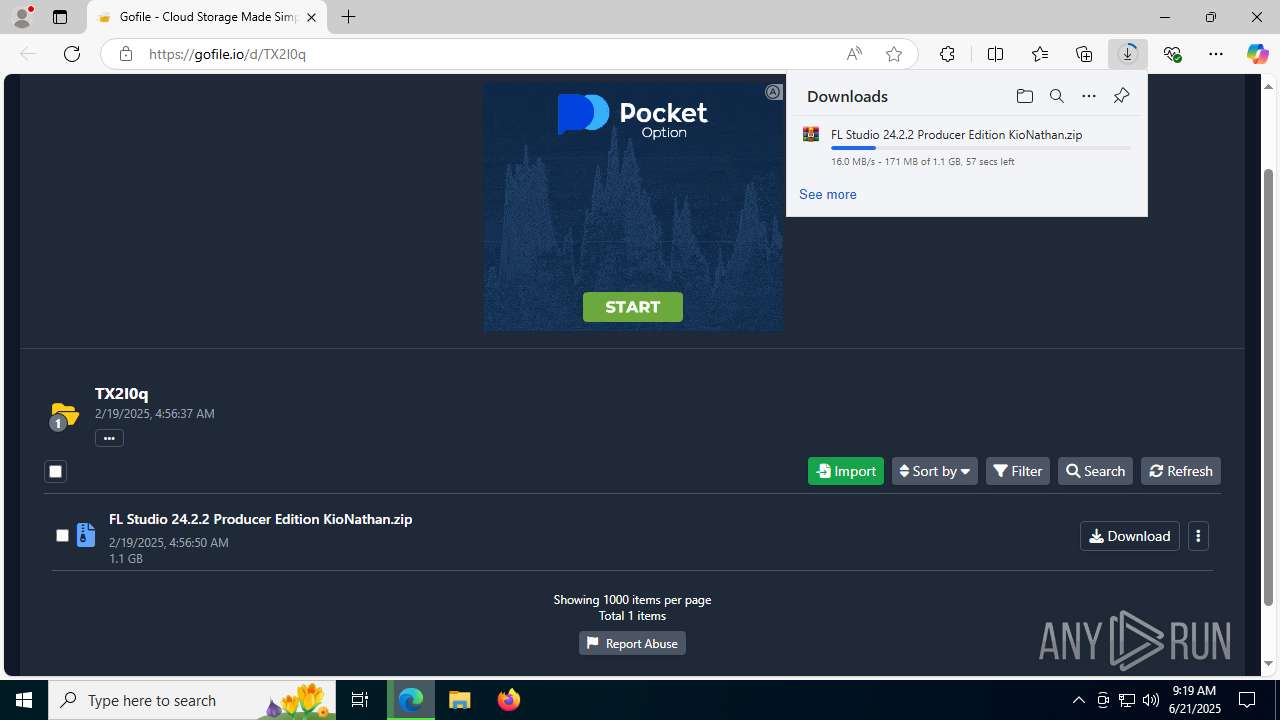This screenshot has width=1280, height=720.
Task: Open the notification center icon
Action: pos(1248,700)
